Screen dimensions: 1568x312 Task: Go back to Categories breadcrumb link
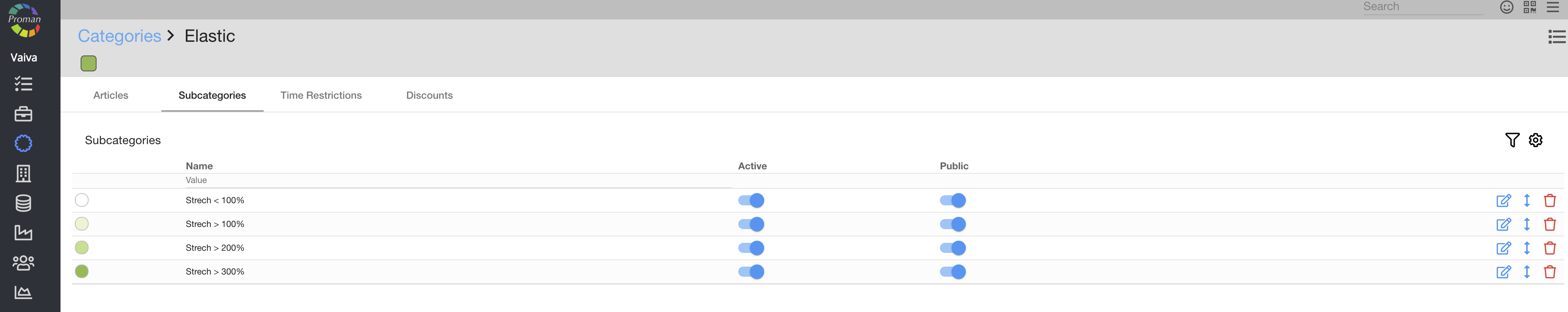(119, 36)
